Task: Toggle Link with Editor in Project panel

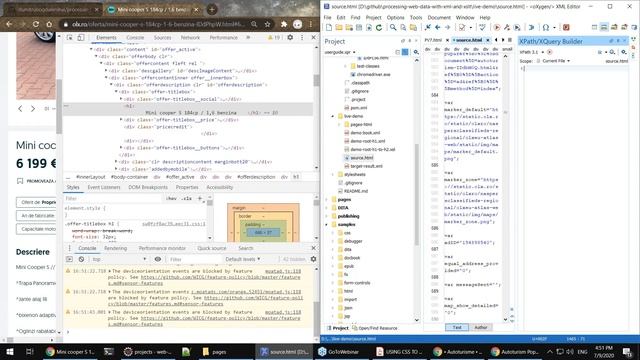Action: tap(405, 52)
